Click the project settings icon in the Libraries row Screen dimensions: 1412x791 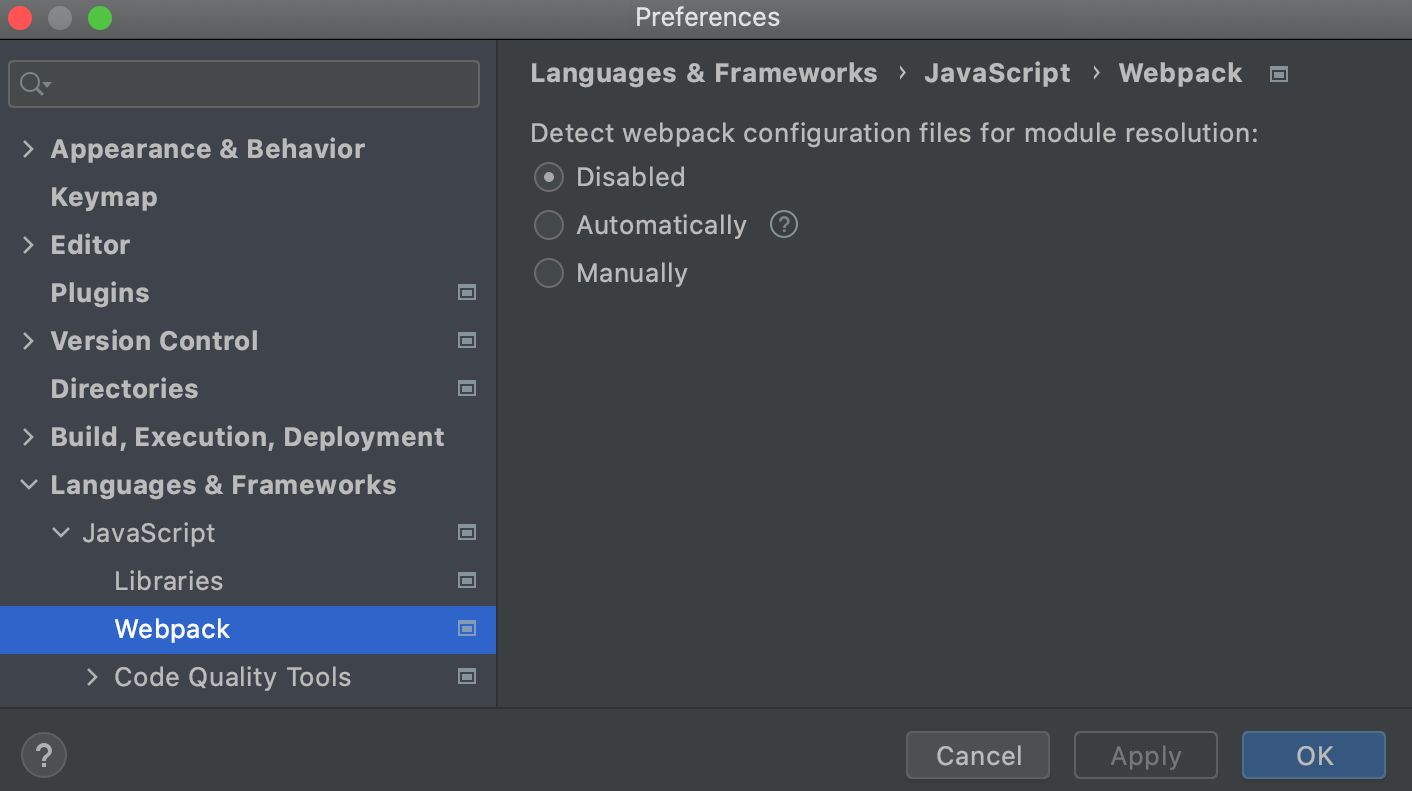(x=466, y=581)
